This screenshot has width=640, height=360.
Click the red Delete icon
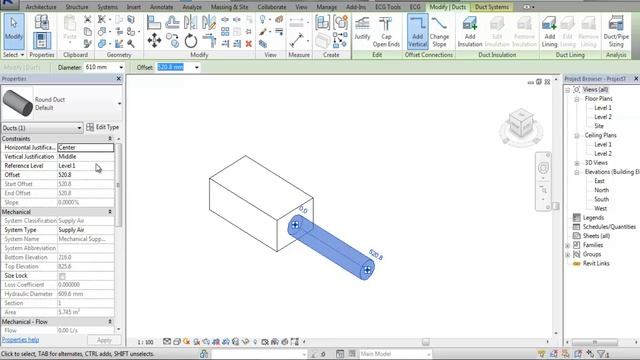click(249, 44)
